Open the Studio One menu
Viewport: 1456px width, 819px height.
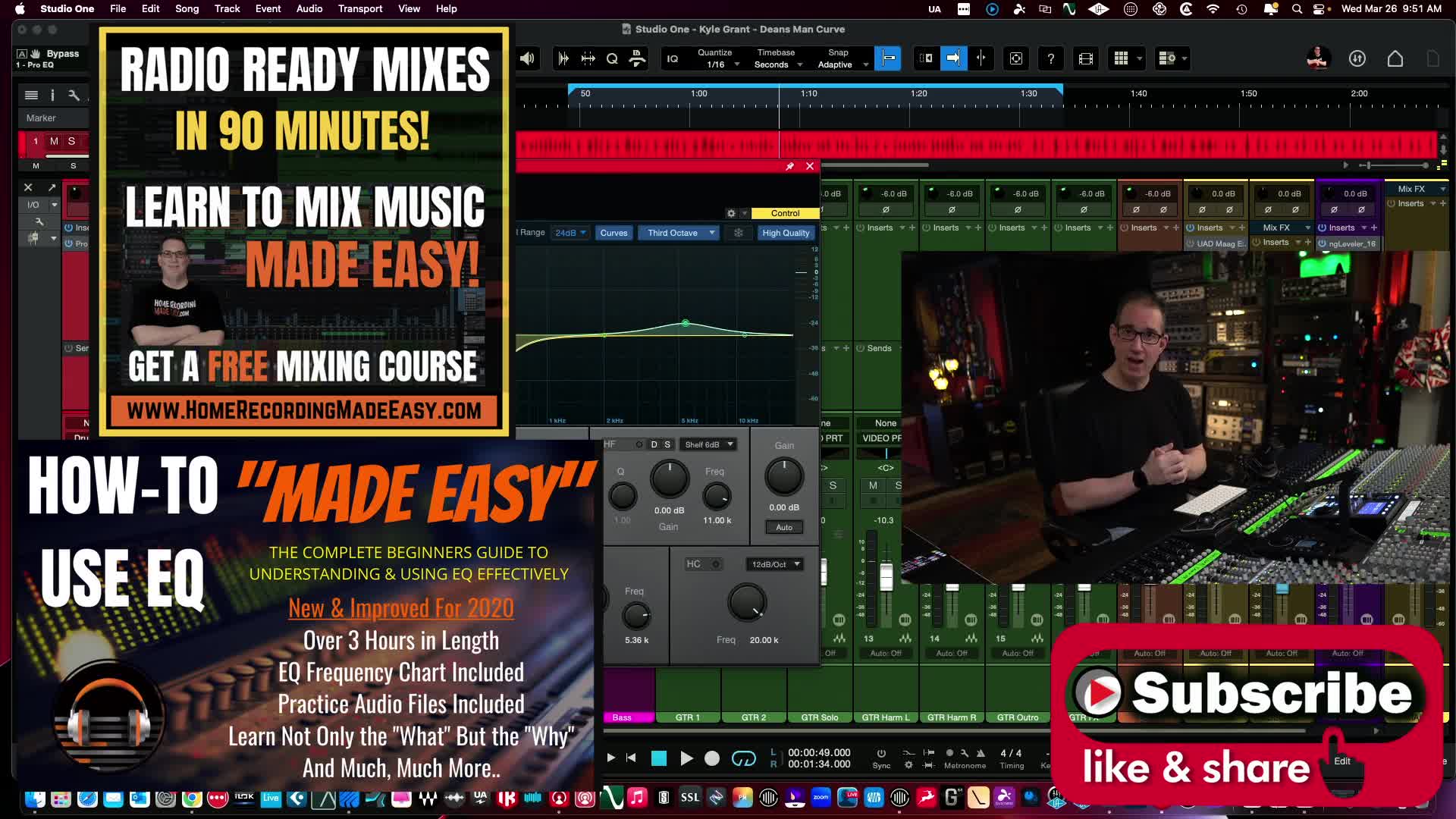point(67,8)
